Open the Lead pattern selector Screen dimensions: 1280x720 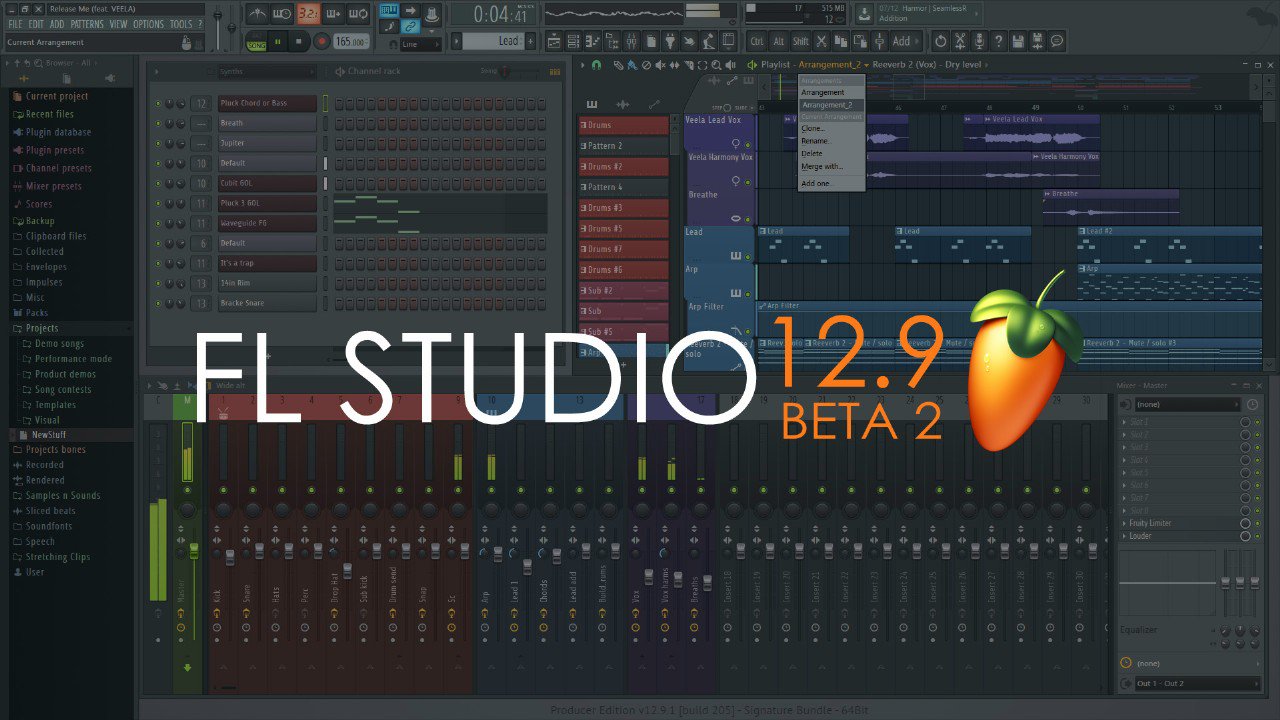pos(493,41)
